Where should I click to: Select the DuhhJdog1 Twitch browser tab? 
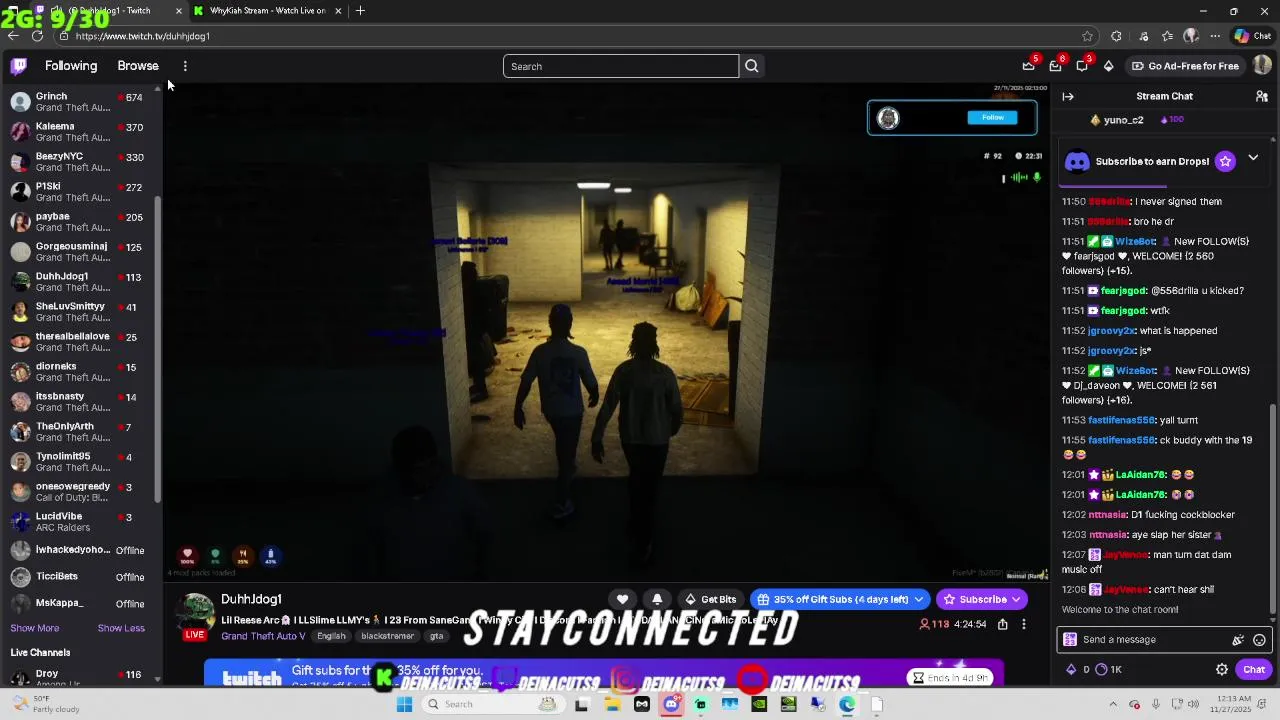point(108,11)
